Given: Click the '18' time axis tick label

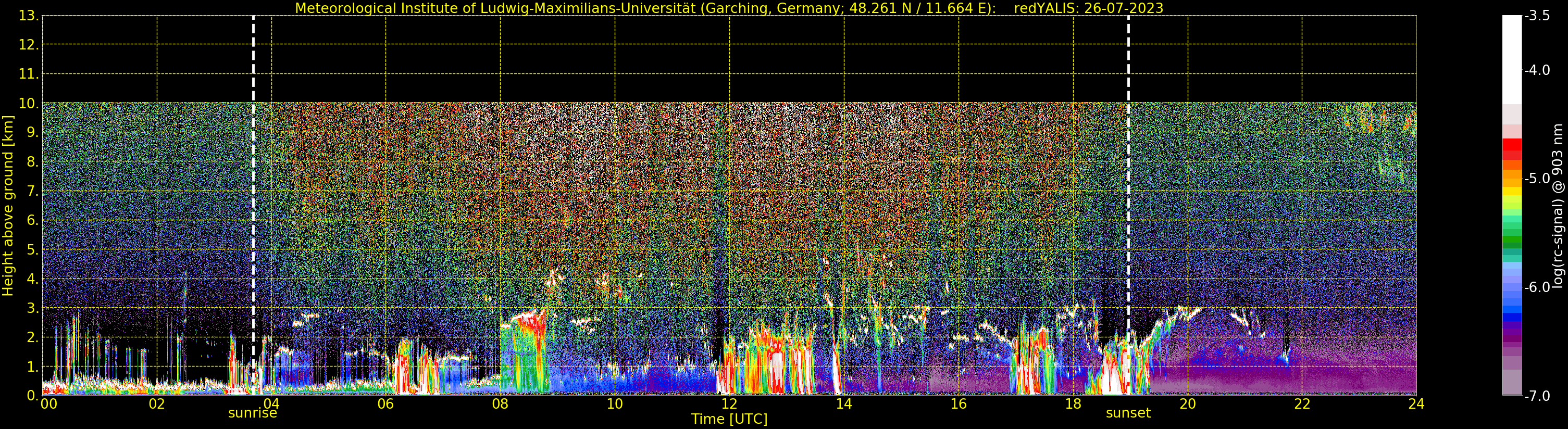Looking at the screenshot, I should point(1073,404).
